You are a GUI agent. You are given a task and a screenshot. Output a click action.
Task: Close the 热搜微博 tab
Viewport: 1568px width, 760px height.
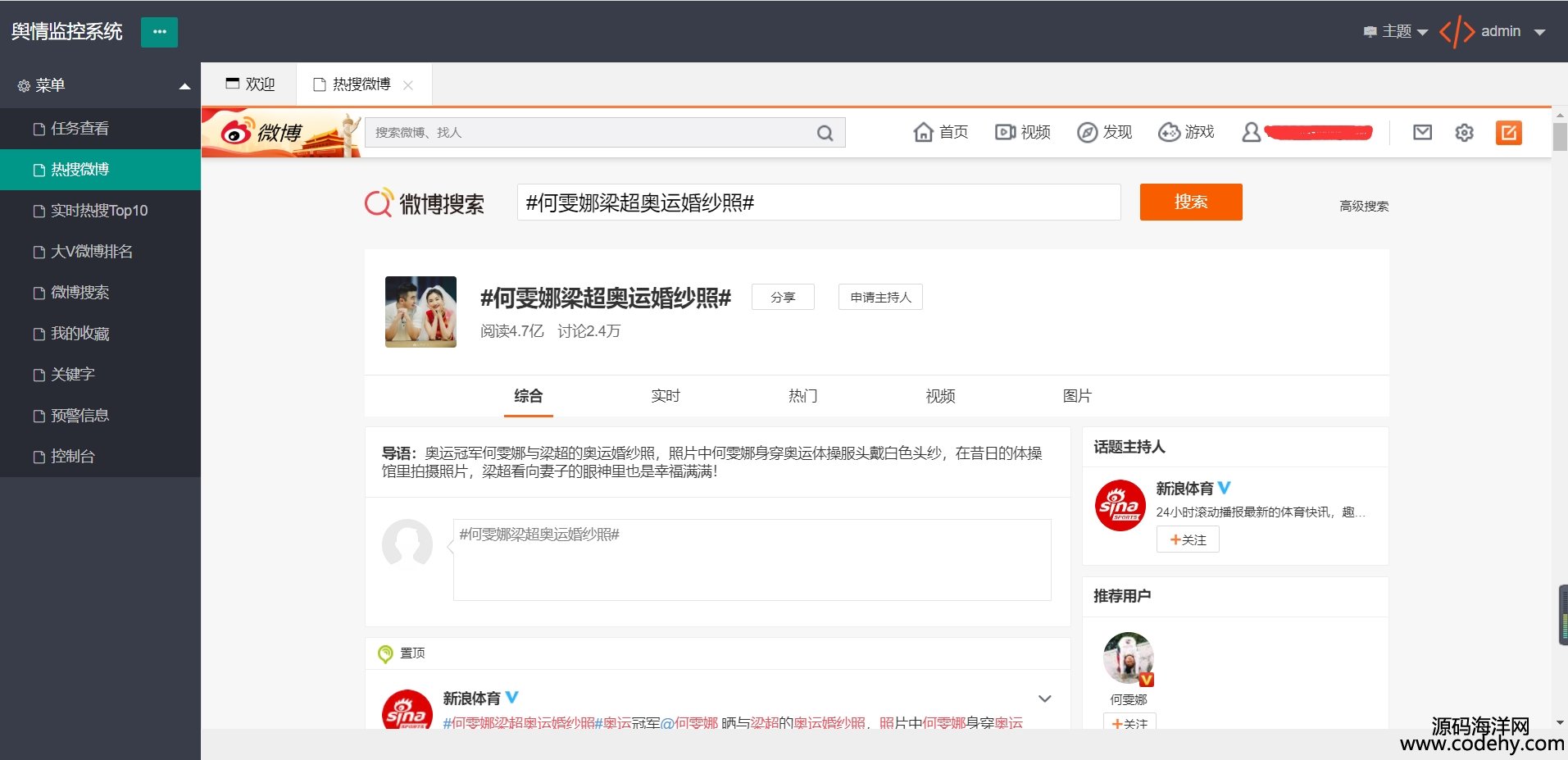(408, 85)
